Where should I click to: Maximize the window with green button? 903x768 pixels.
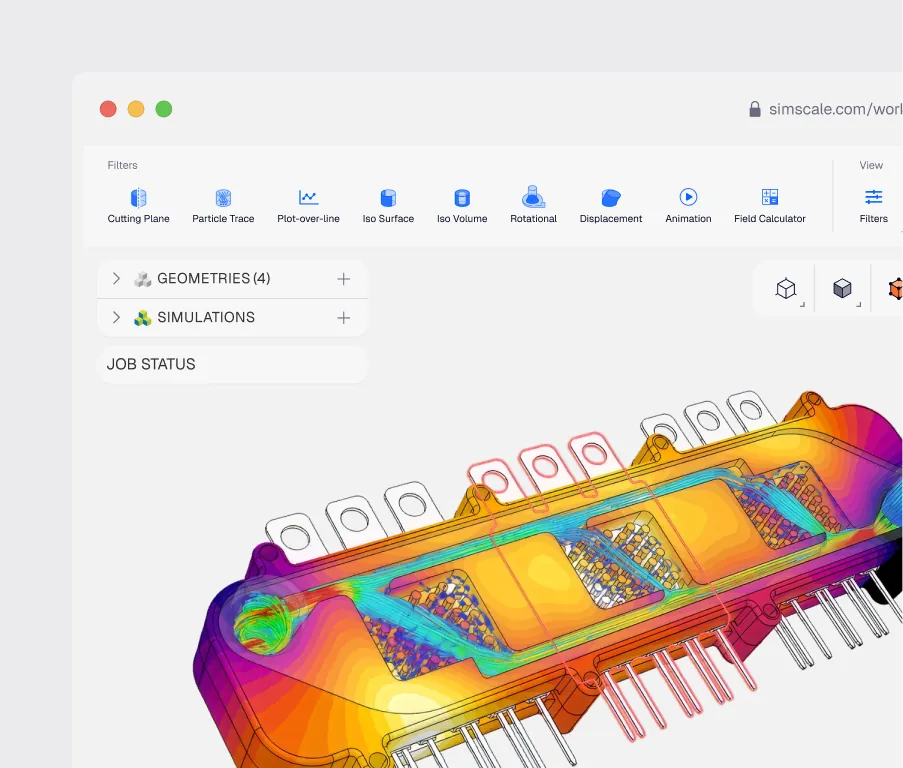tap(164, 109)
